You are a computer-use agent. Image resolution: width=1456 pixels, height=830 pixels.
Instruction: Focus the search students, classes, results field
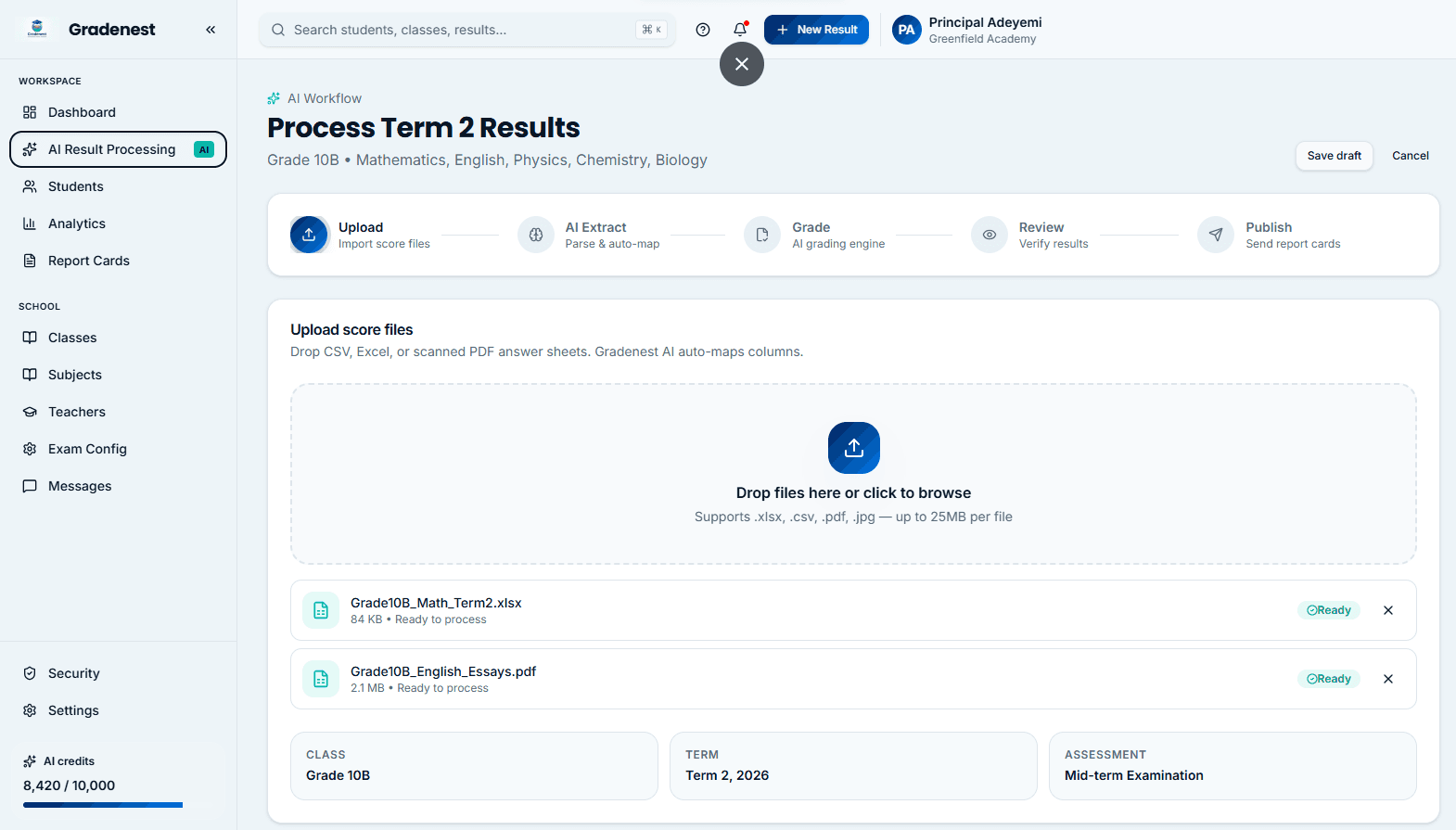tap(467, 30)
